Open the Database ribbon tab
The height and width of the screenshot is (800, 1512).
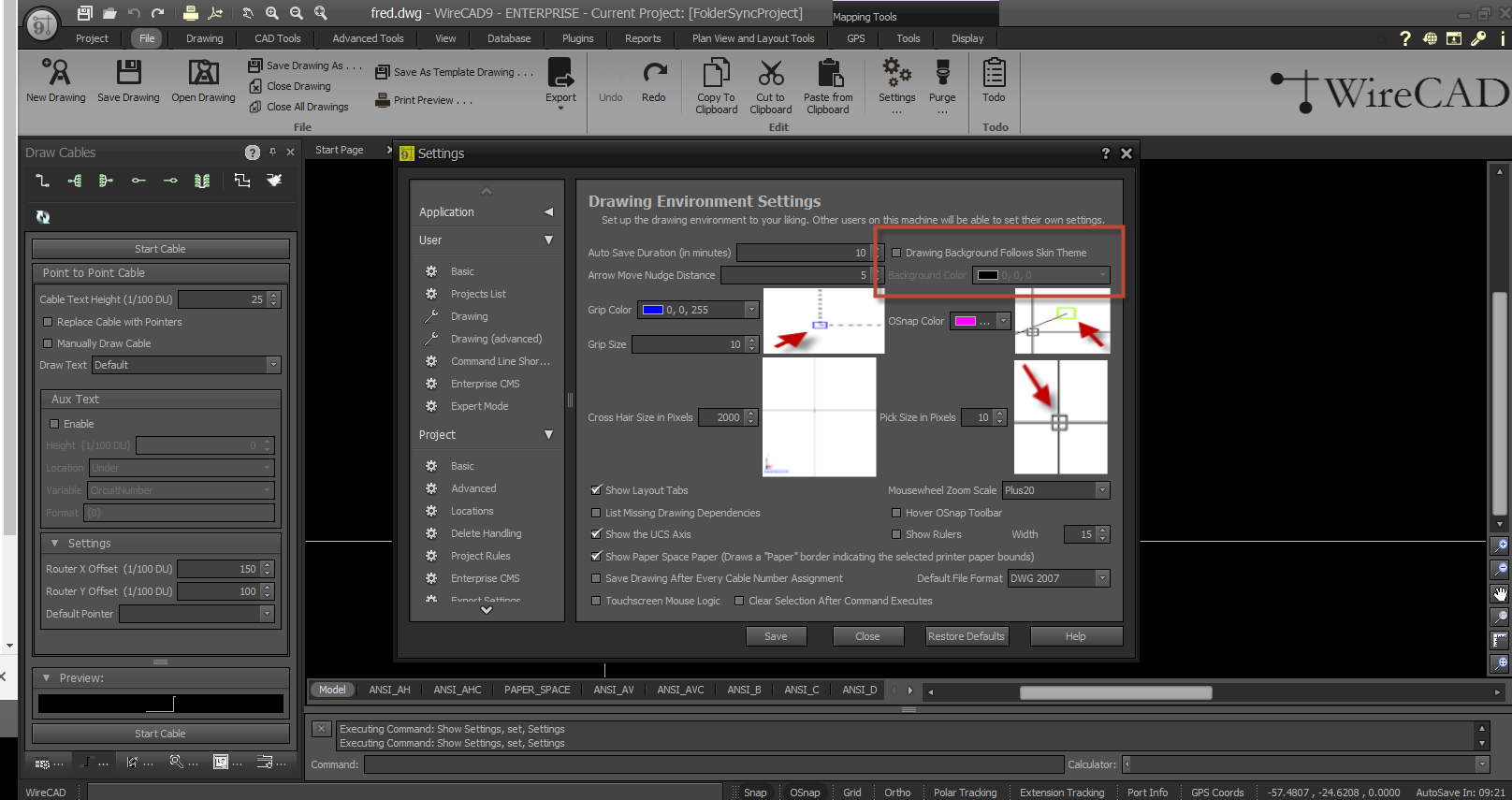(509, 38)
